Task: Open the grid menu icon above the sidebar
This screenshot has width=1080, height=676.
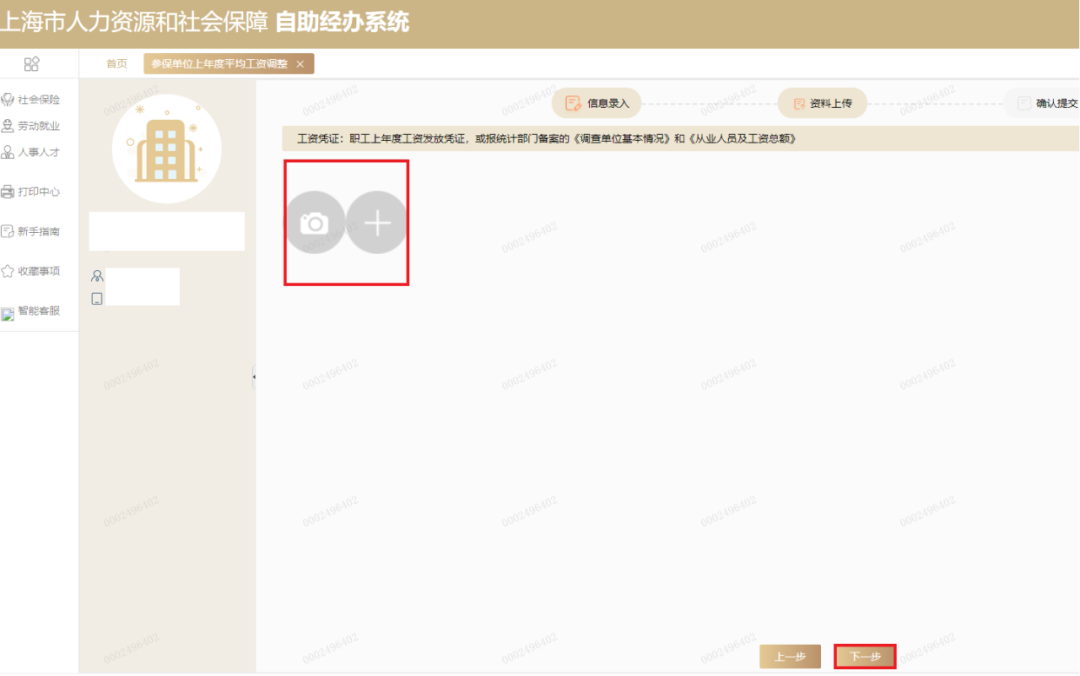Action: point(32,64)
